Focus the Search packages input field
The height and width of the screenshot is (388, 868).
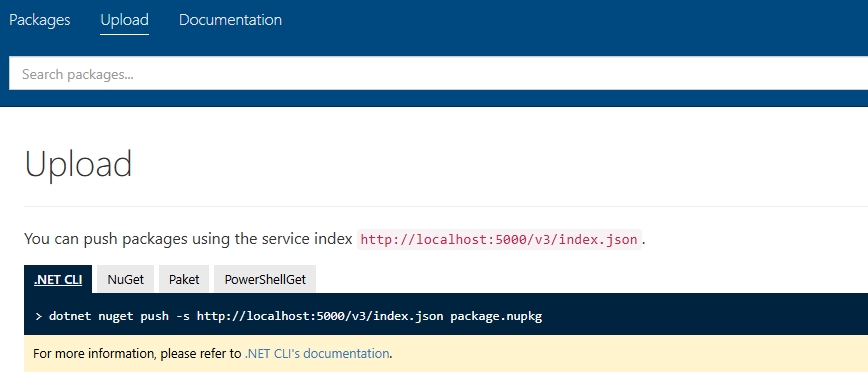(x=438, y=74)
